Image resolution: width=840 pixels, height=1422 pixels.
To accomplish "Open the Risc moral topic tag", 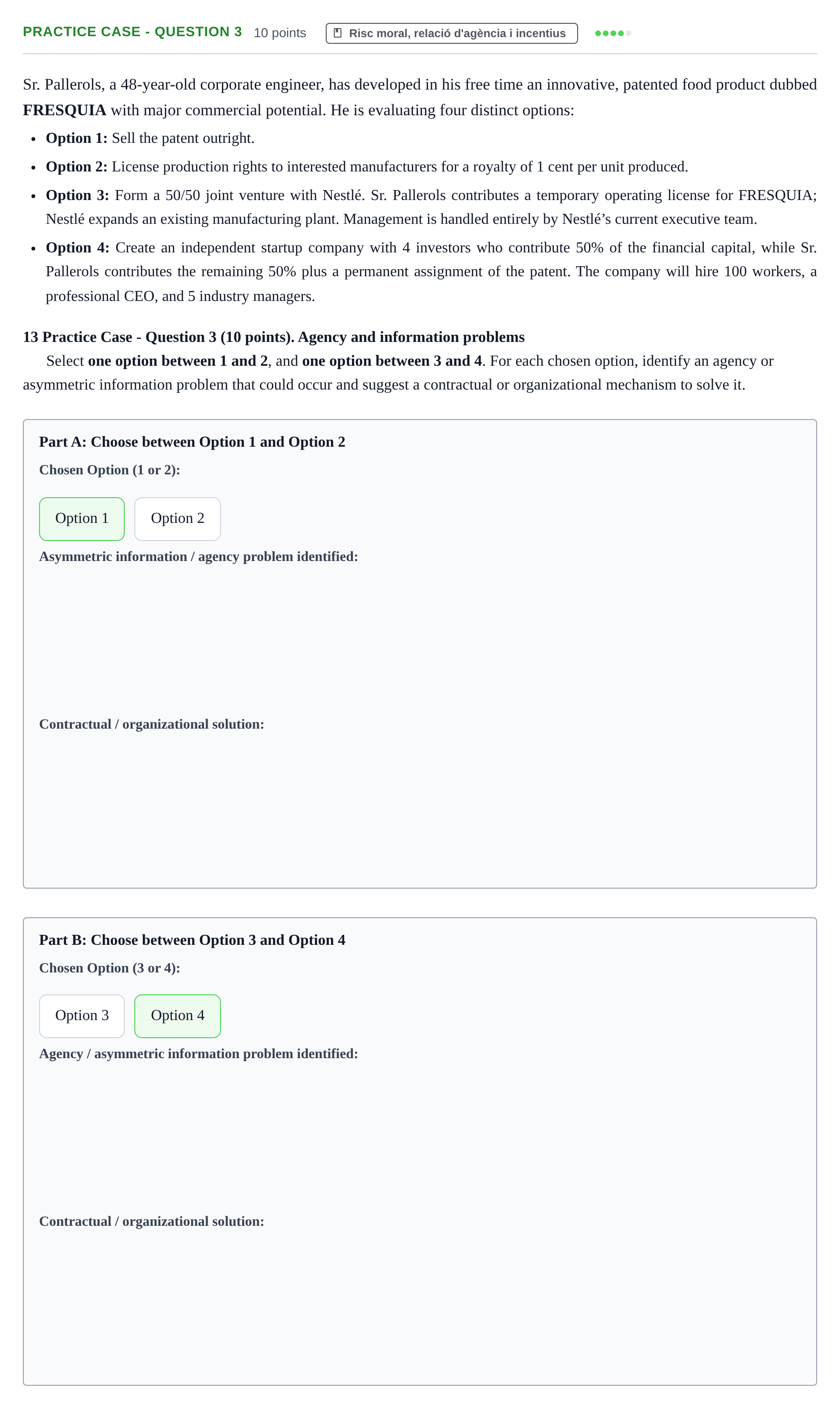I will pyautogui.click(x=452, y=33).
